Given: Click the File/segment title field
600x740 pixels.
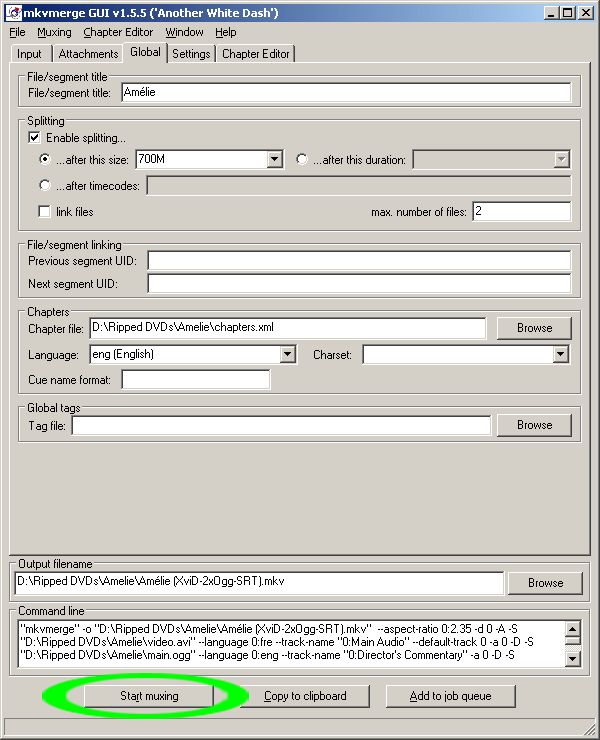Looking at the screenshot, I should coord(346,92).
